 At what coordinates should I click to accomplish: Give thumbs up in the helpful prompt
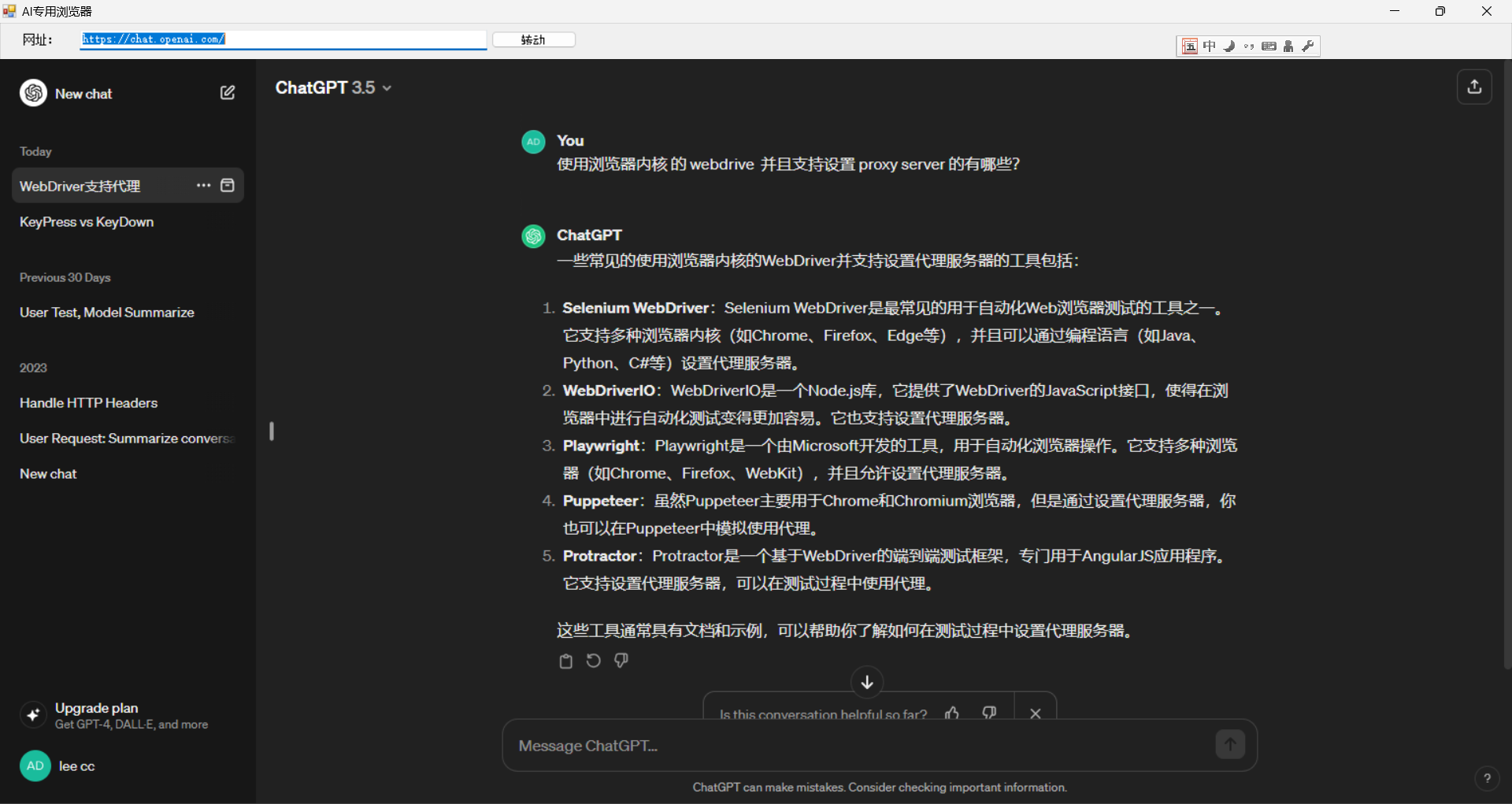click(x=953, y=713)
